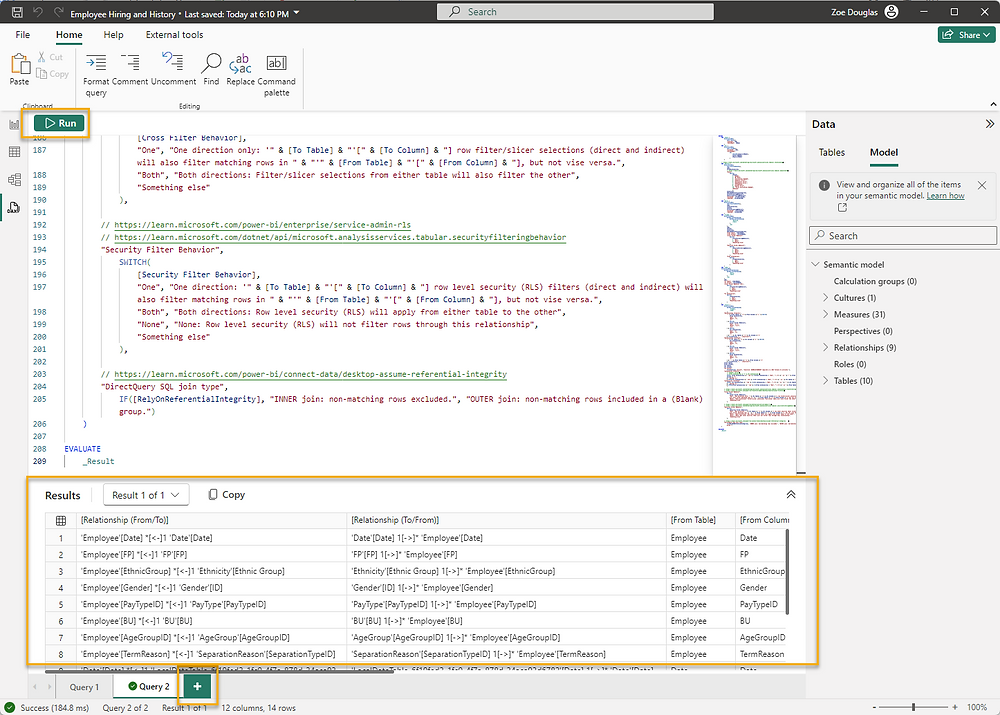Open the Result 1 of 1 dropdown
The height and width of the screenshot is (715, 1000).
(x=146, y=495)
